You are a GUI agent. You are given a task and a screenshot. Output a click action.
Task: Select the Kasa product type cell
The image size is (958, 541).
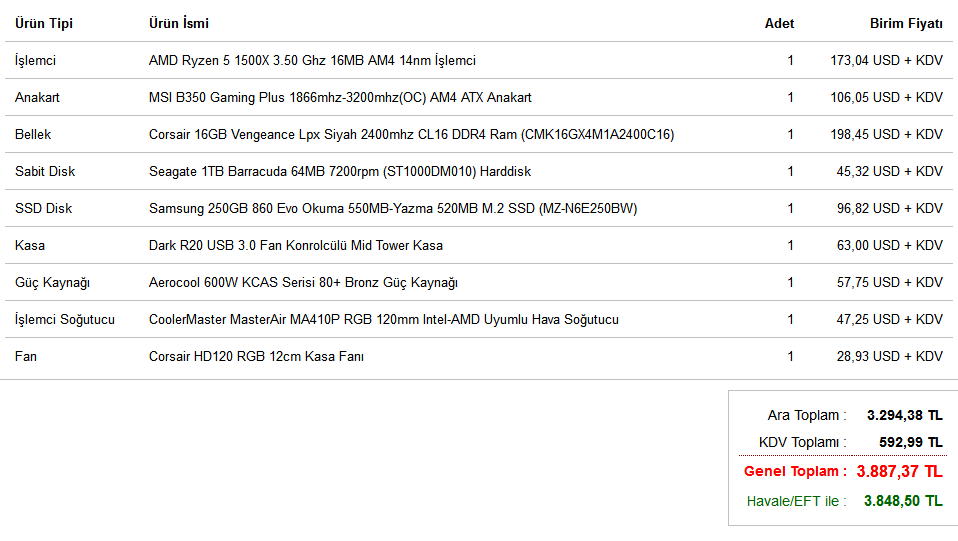pyautogui.click(x=30, y=245)
